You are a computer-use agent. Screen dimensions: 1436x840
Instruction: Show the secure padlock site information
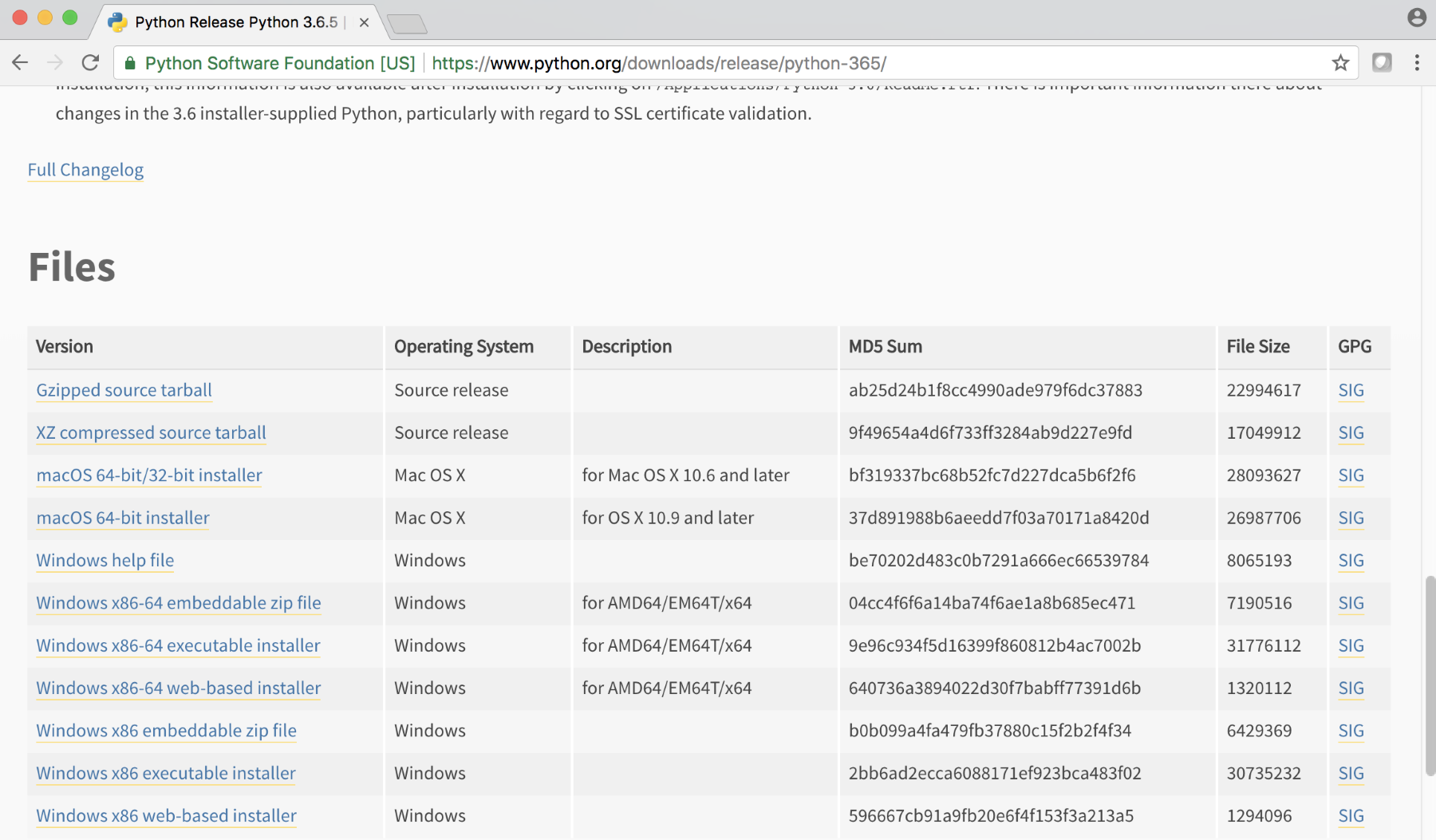[130, 63]
